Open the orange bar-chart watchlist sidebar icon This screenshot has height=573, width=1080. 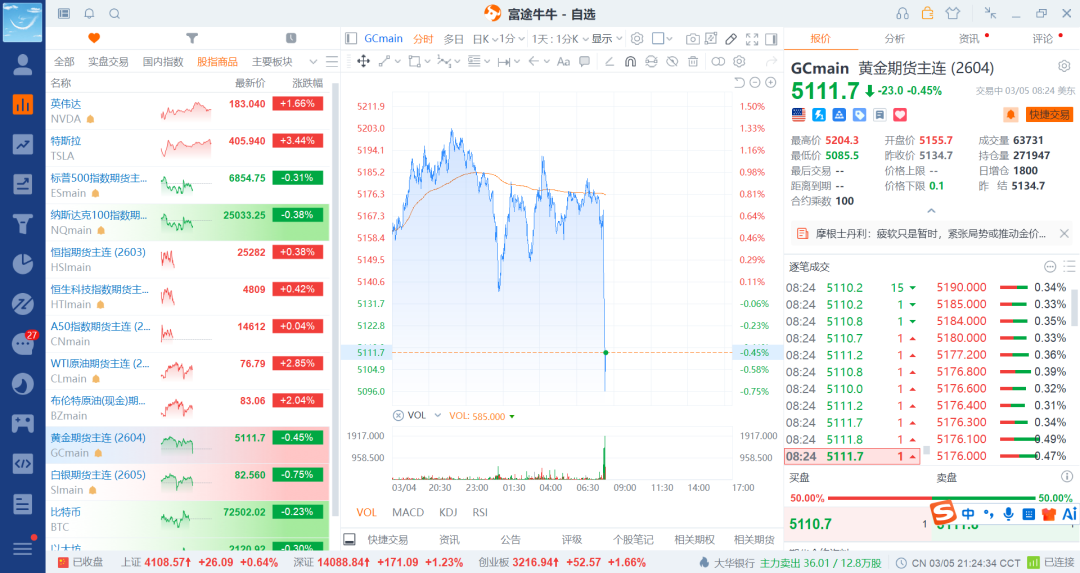click(23, 105)
